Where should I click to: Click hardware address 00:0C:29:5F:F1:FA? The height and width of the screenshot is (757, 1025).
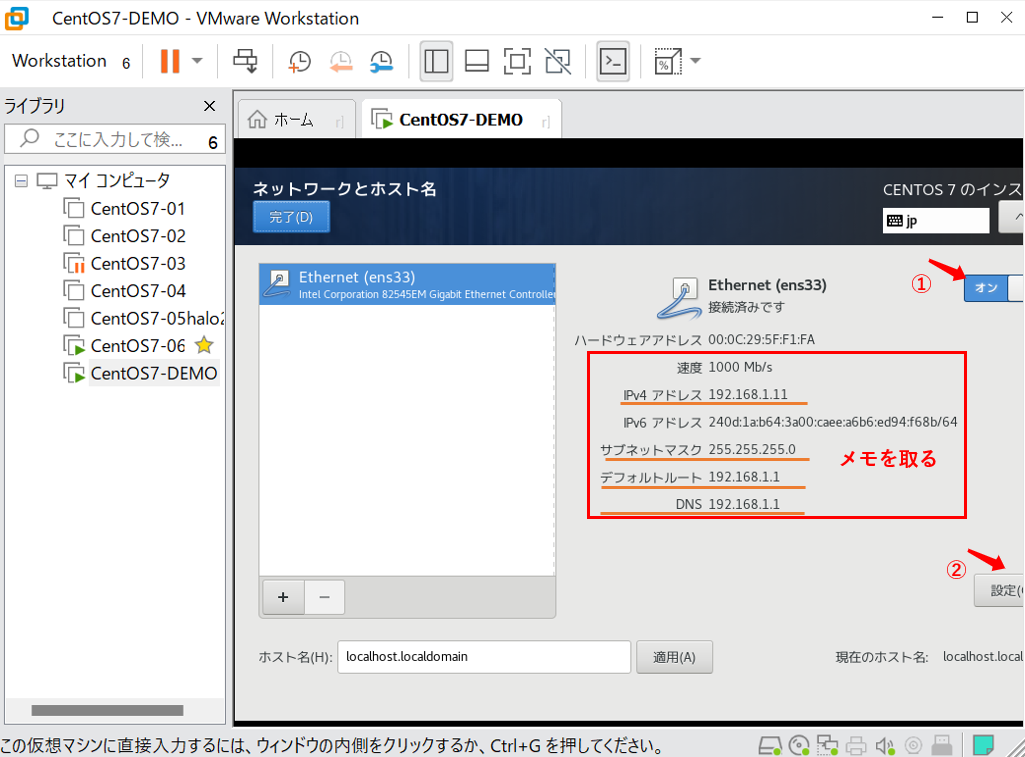tap(762, 339)
